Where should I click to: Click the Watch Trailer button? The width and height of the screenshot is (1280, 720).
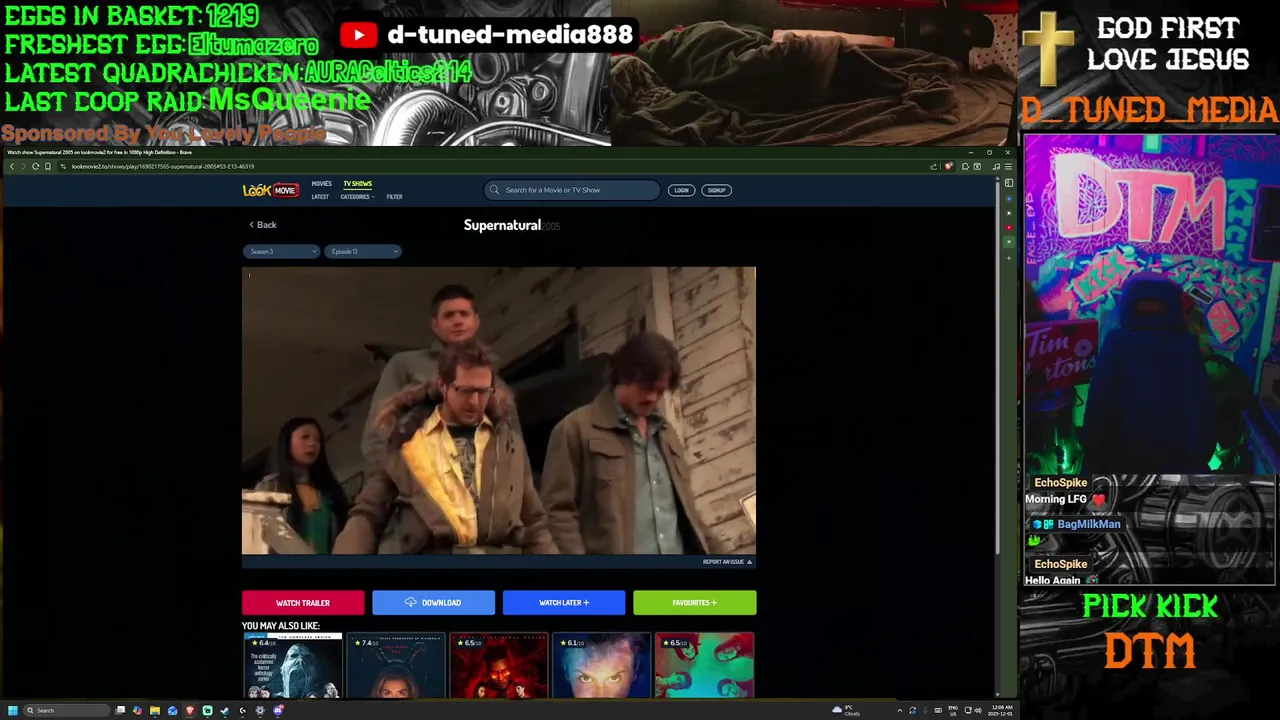click(303, 603)
